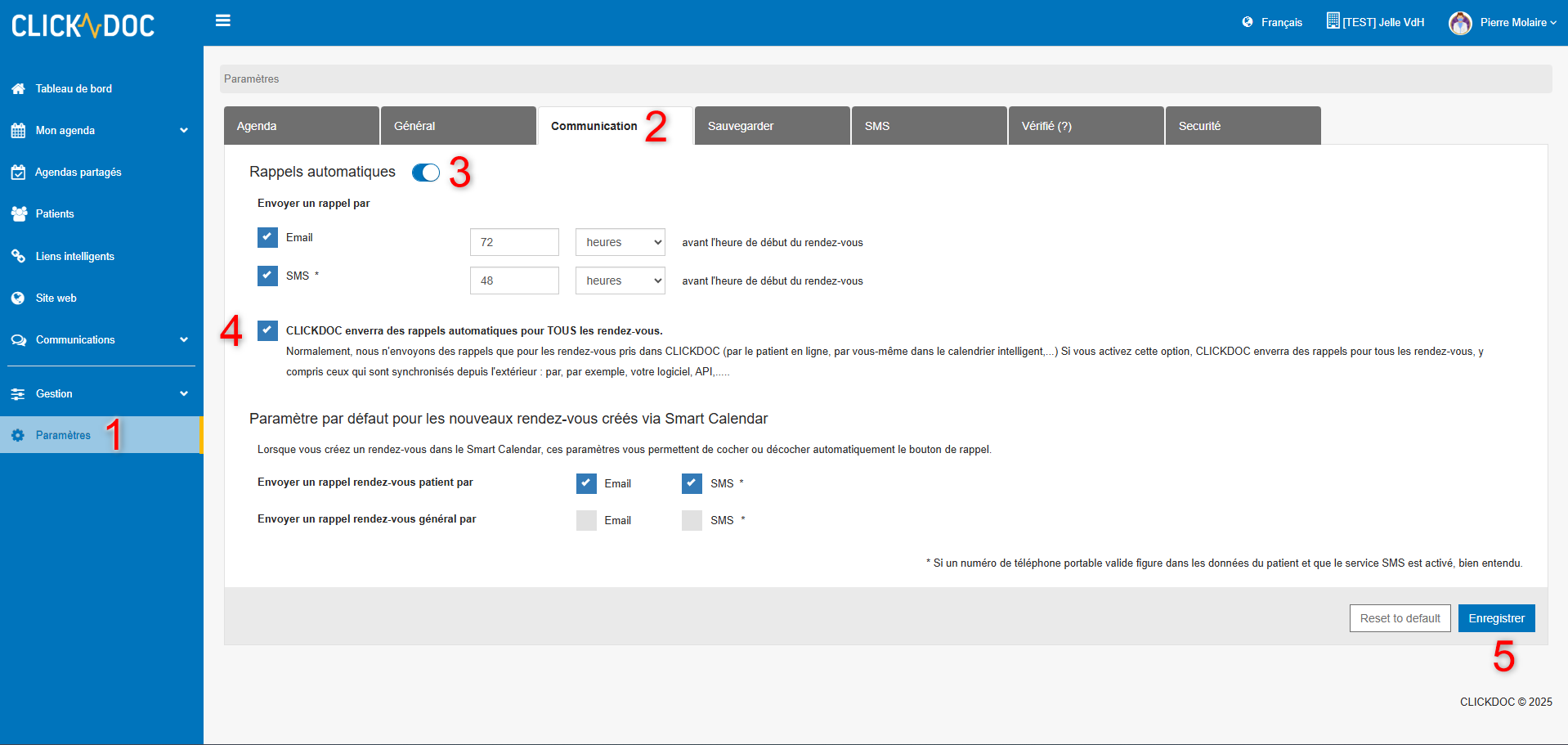The height and width of the screenshot is (745, 1568).
Task: Open Liens intelligents link icon
Action: tap(18, 256)
